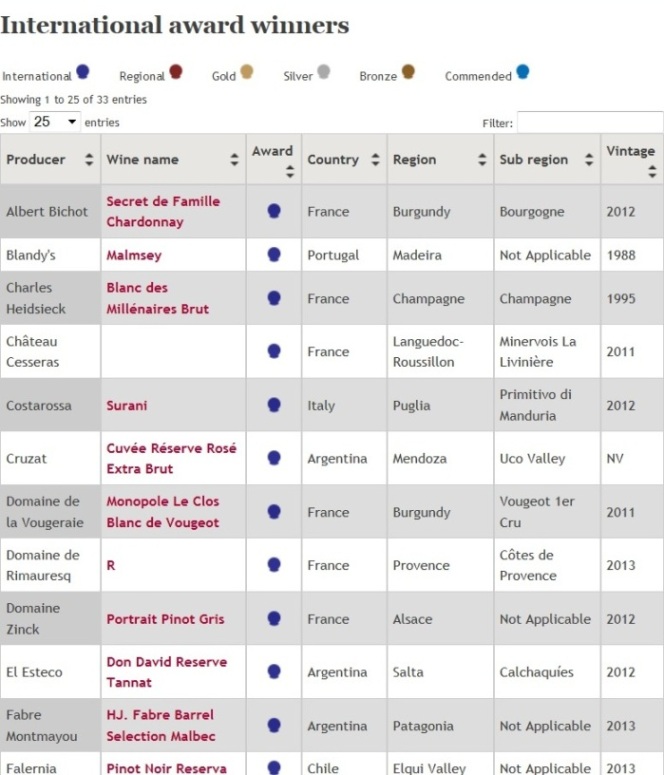Click award medal icon in Blandy's row
The width and height of the screenshot is (664, 775).
[274, 255]
